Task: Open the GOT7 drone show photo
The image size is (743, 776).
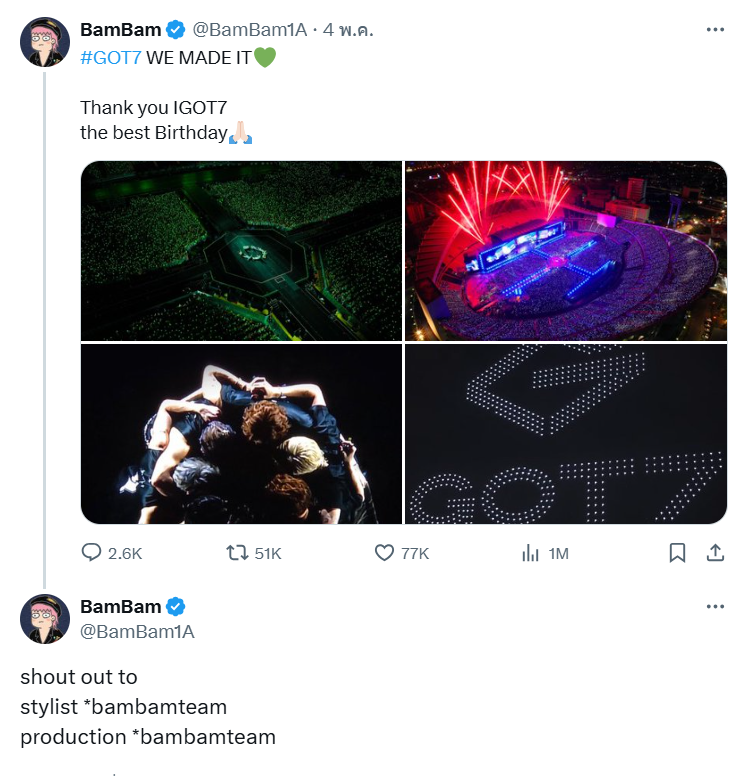Action: pyautogui.click(x=566, y=434)
